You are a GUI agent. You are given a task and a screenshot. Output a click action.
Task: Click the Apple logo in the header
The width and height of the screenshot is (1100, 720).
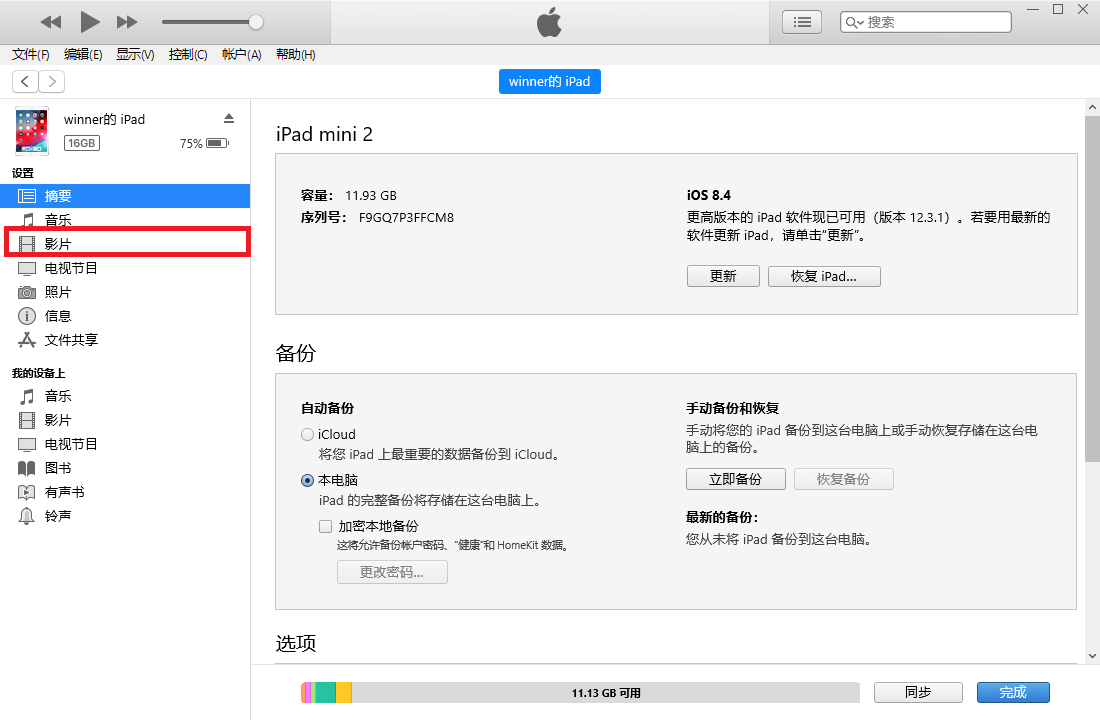click(549, 22)
